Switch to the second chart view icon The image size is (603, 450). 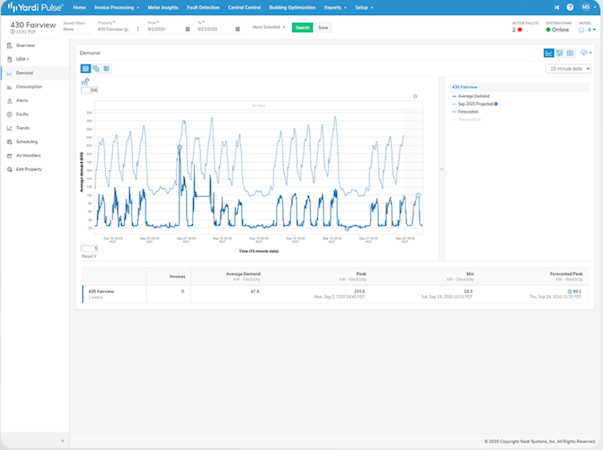[560, 53]
